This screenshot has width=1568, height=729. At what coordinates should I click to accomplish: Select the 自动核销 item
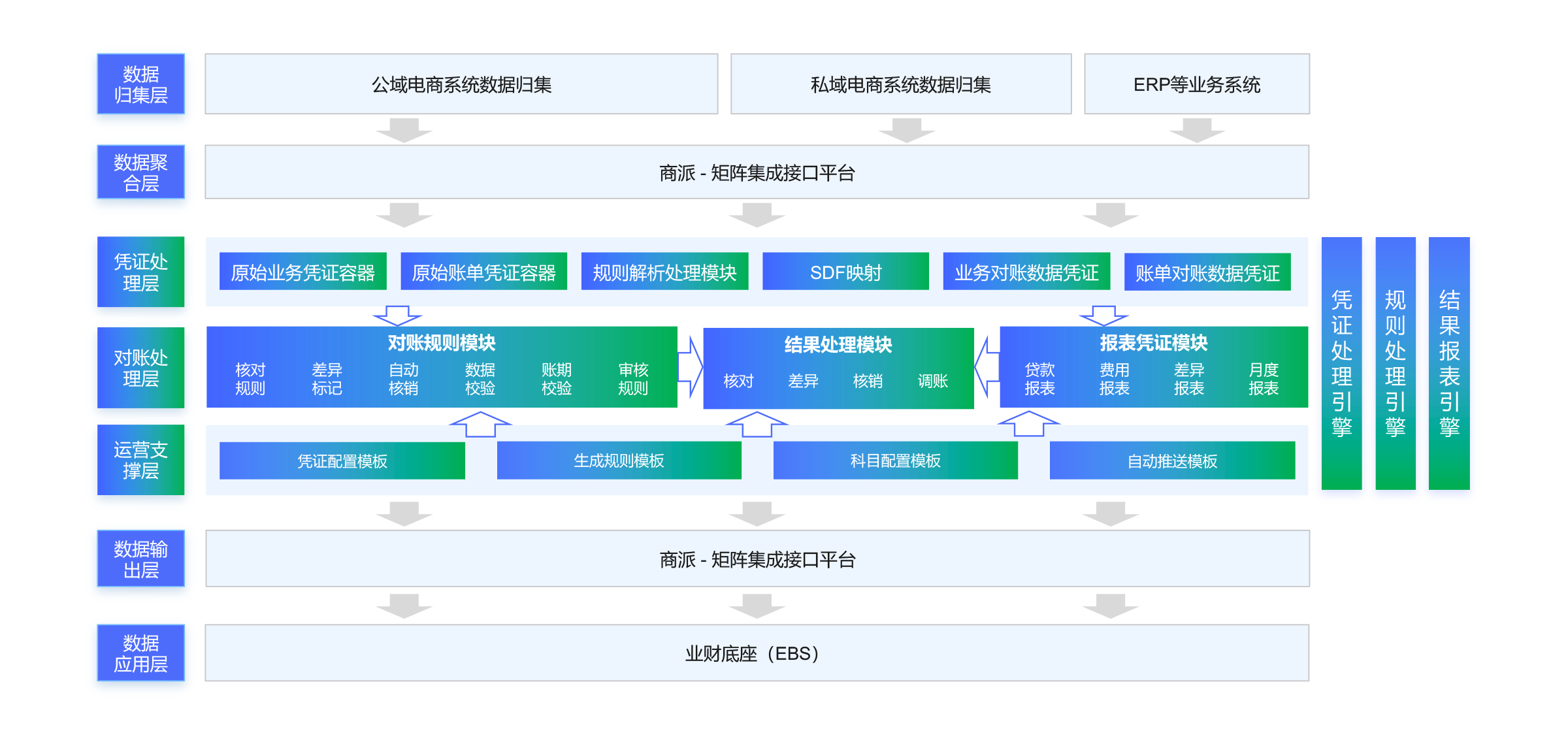pos(403,379)
